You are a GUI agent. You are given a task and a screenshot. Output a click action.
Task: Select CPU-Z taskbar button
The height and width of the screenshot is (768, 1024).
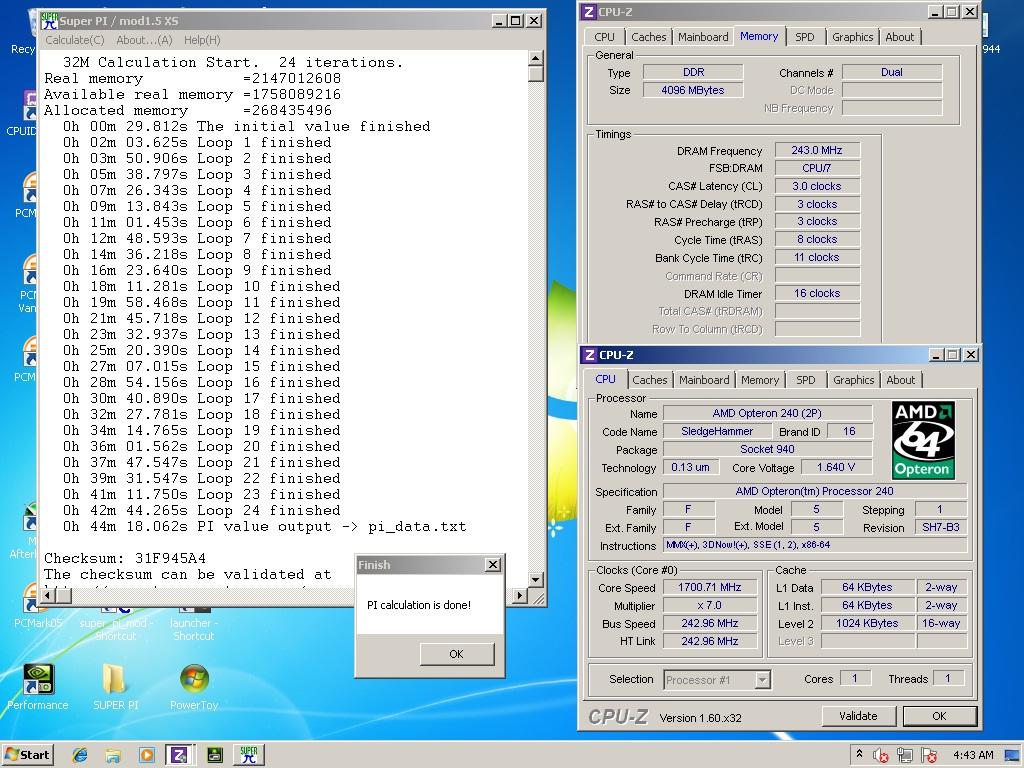(179, 755)
